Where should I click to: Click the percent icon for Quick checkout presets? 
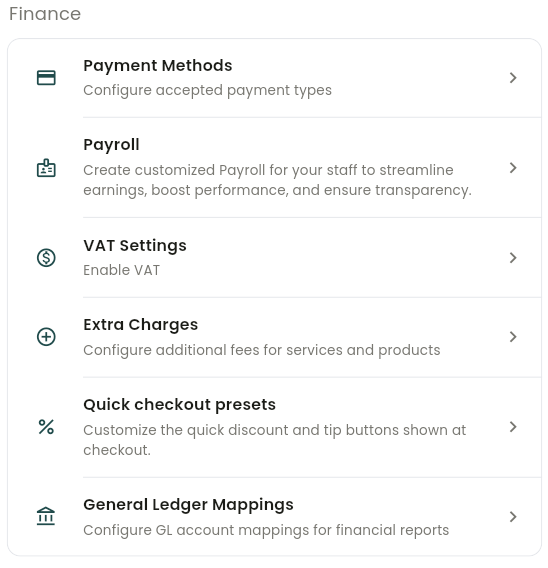click(46, 427)
